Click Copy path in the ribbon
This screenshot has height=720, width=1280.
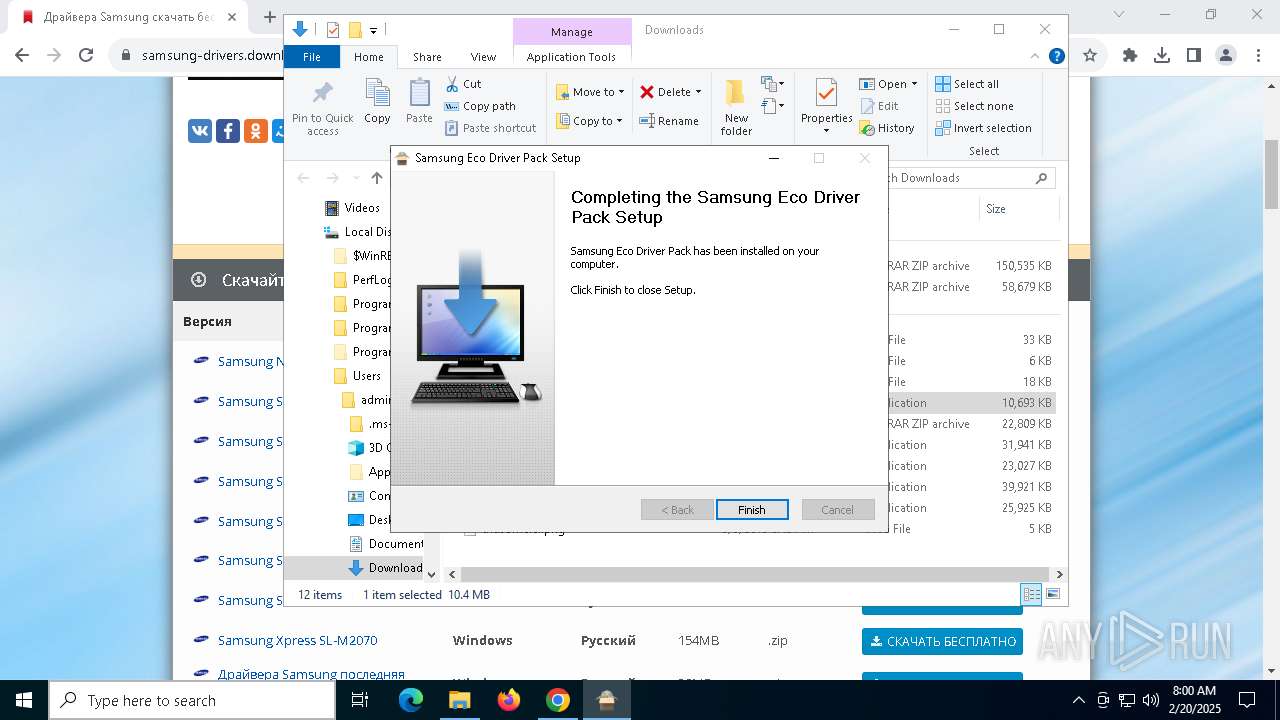480,106
